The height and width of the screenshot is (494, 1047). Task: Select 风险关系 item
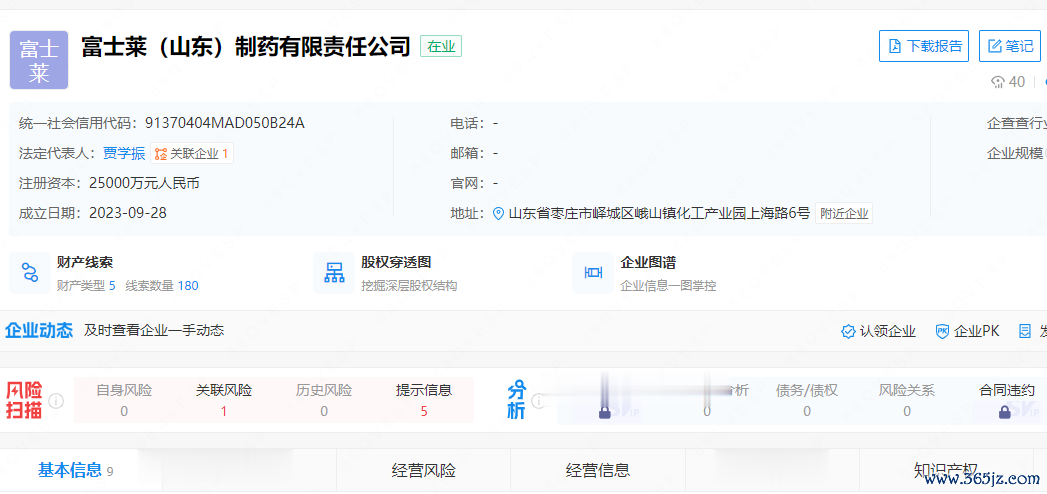pyautogui.click(x=907, y=401)
